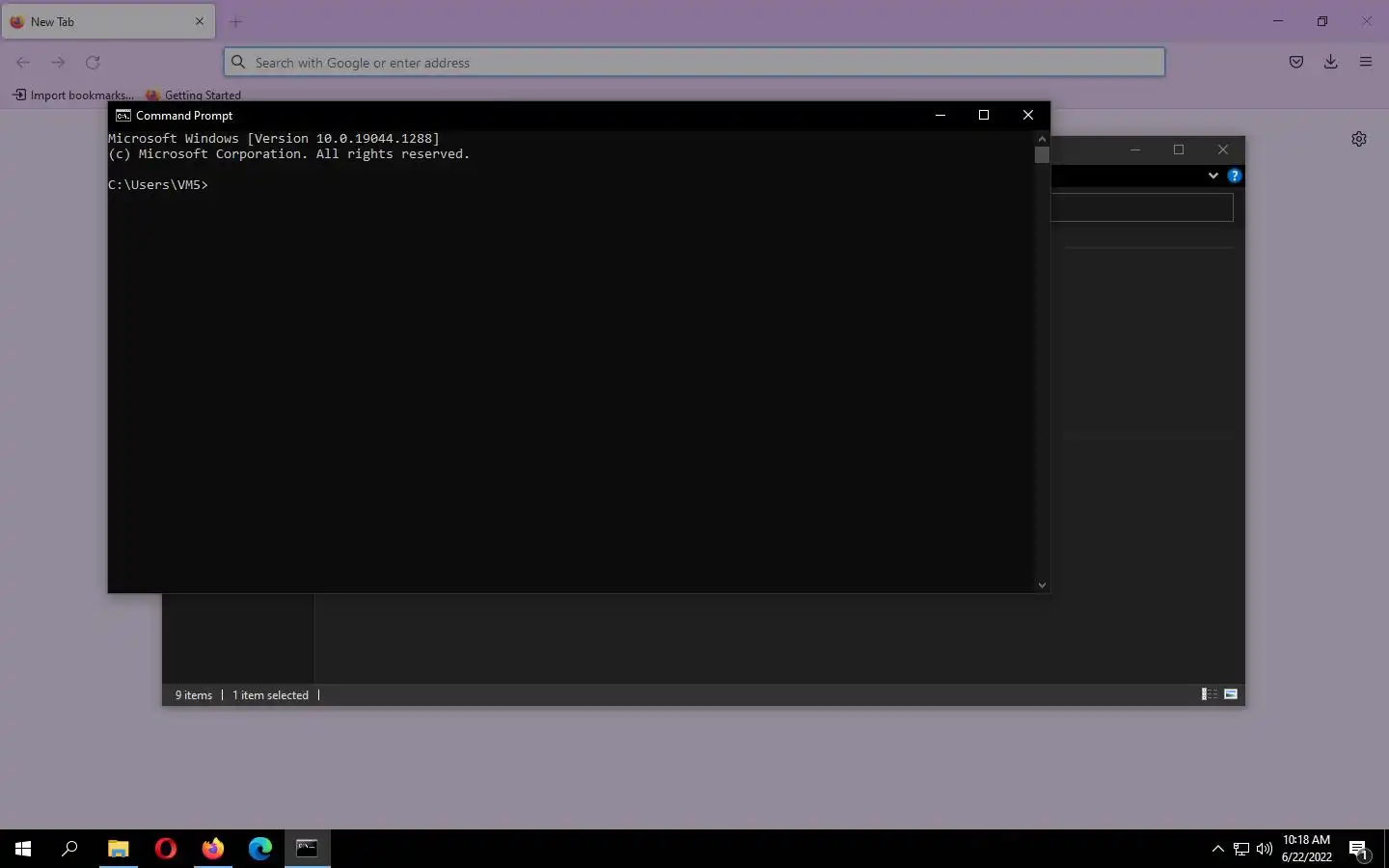Click the '9 items' status text

194,694
